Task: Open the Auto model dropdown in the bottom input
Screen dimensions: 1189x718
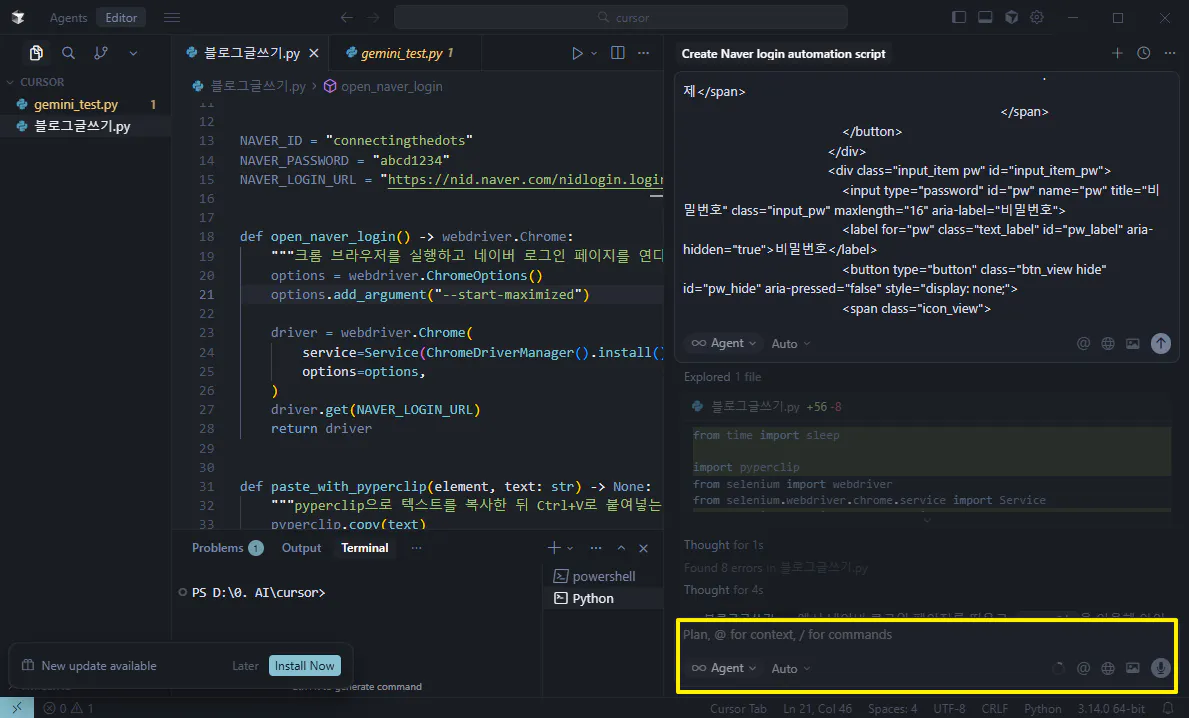Action: (791, 669)
